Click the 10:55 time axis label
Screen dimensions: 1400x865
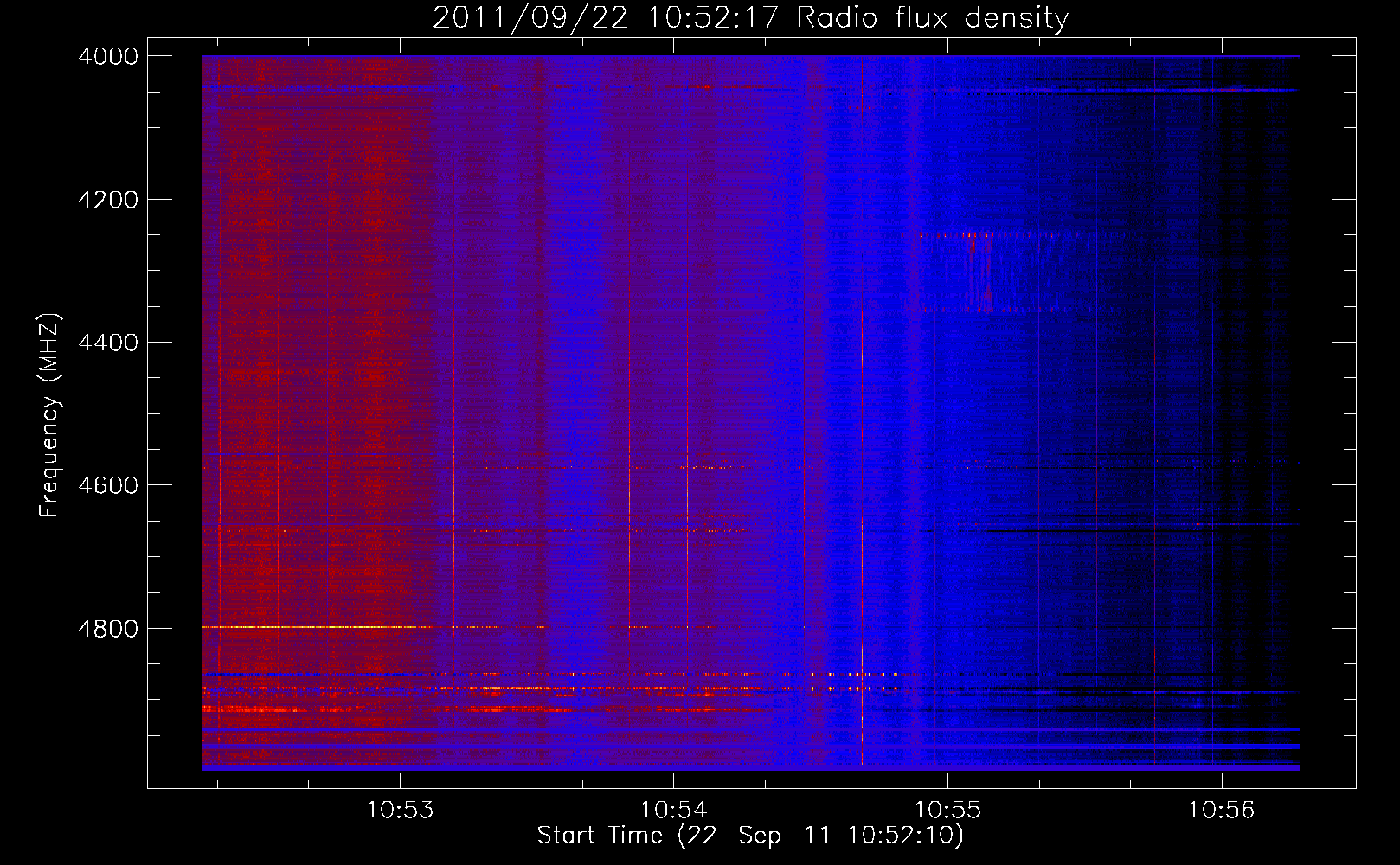click(947, 811)
